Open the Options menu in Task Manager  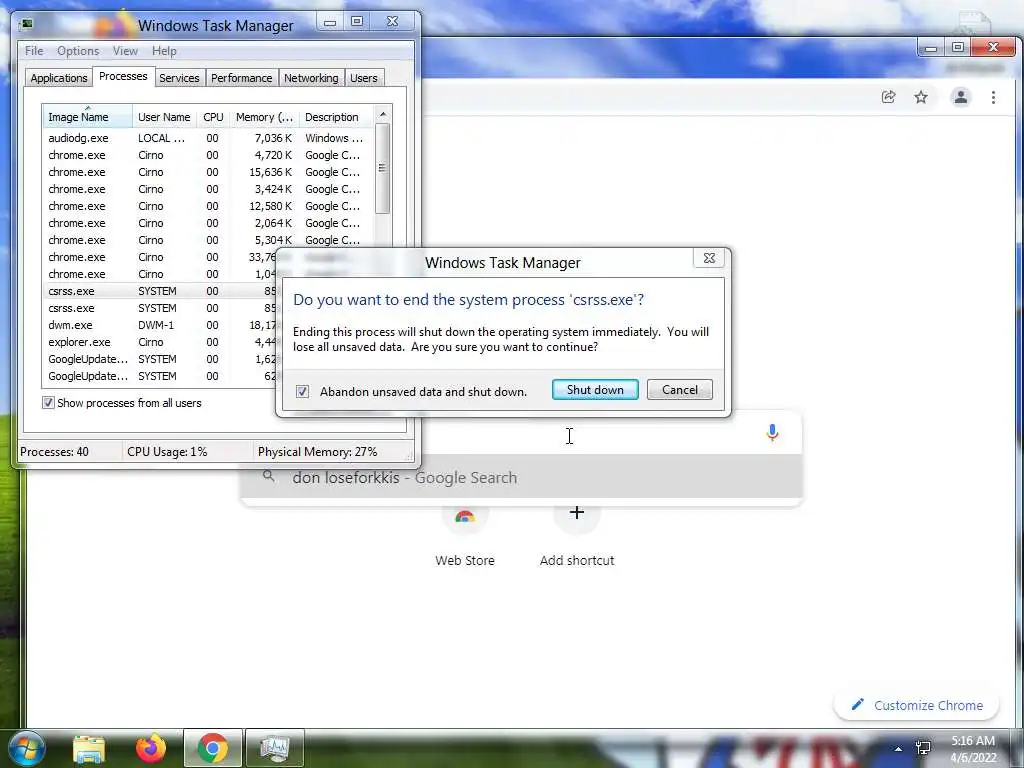pyautogui.click(x=78, y=51)
